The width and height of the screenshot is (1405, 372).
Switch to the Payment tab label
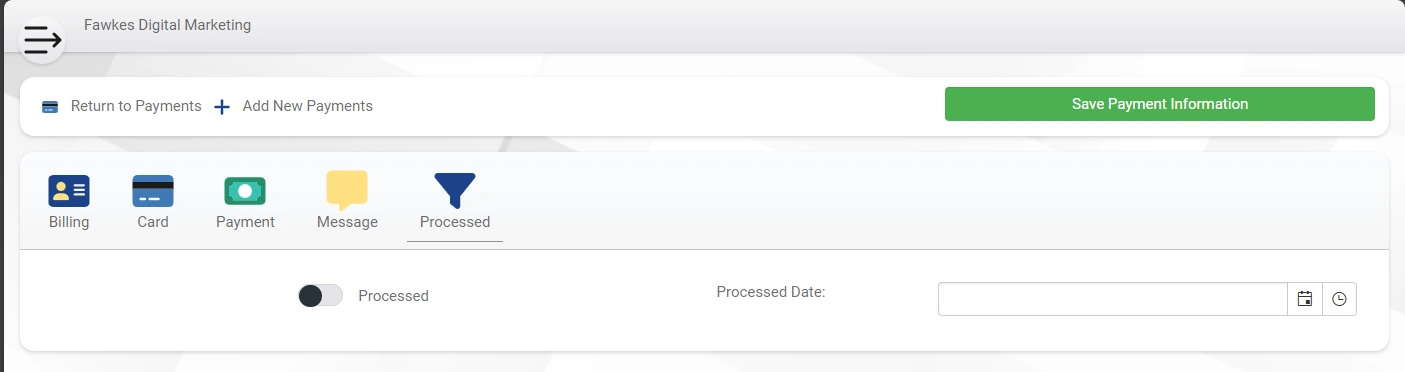[x=245, y=222]
